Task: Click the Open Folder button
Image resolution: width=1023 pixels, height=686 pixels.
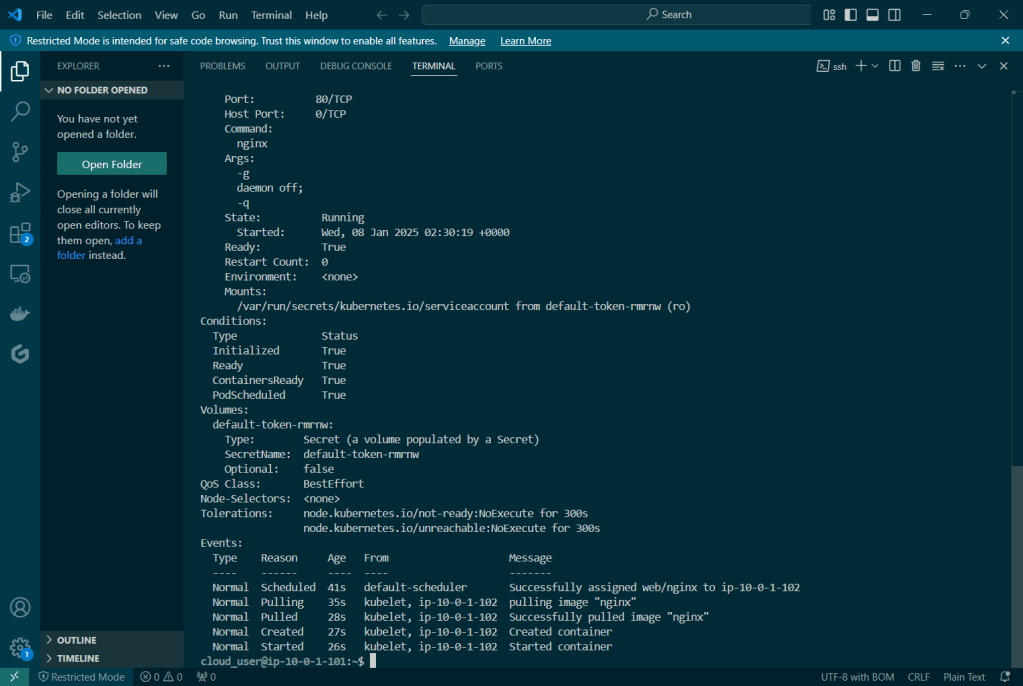Action: pos(112,164)
